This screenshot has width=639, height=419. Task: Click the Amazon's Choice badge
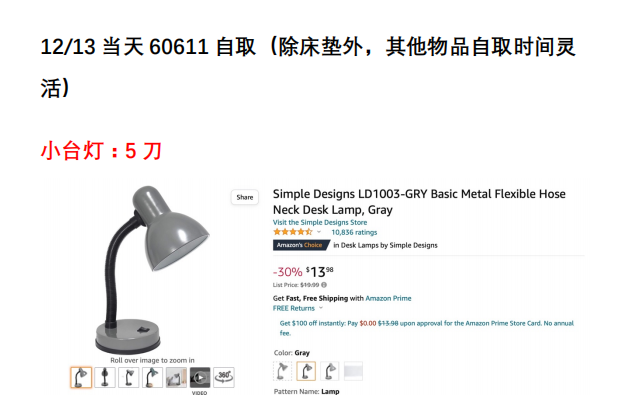tap(300, 245)
